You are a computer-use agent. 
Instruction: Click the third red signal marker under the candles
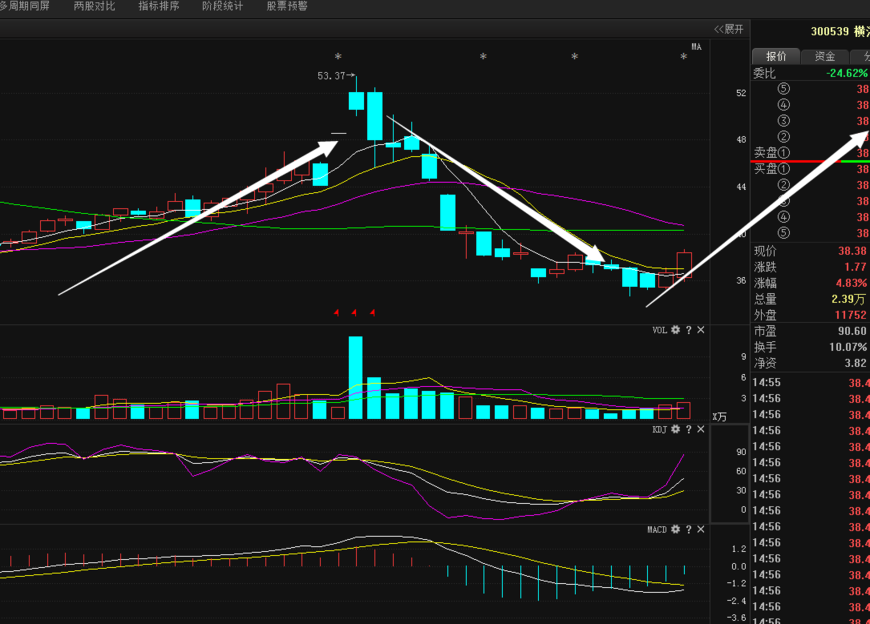tap(372, 313)
